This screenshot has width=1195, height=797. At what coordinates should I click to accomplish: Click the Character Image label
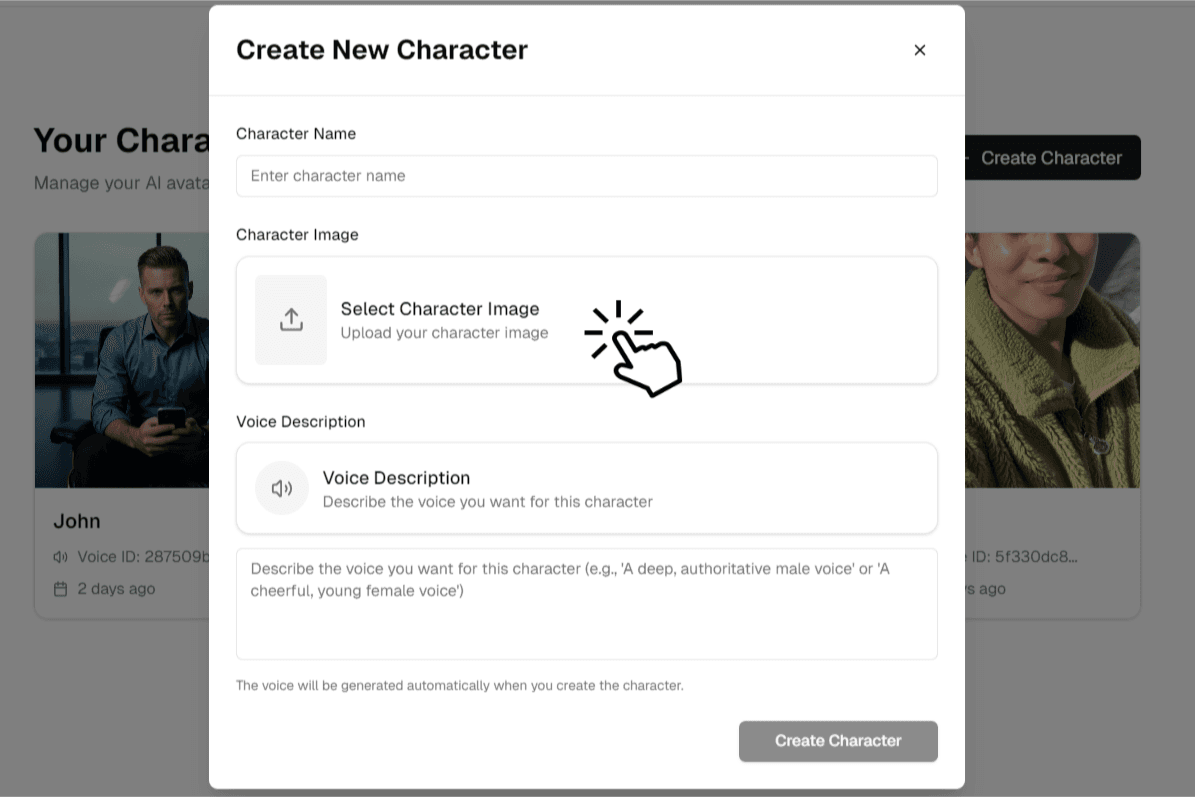(x=297, y=235)
